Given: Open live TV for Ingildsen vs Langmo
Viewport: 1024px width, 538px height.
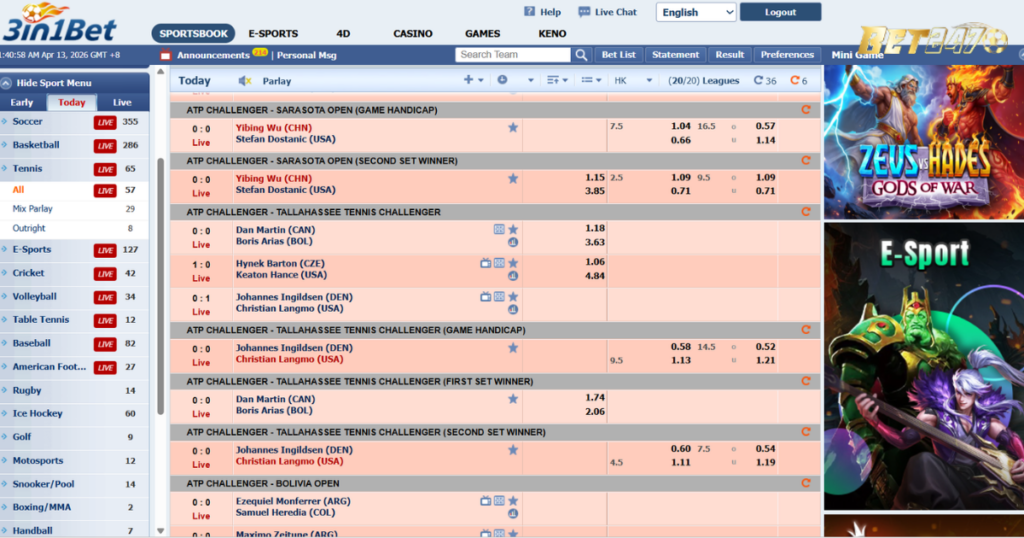Looking at the screenshot, I should (x=485, y=296).
